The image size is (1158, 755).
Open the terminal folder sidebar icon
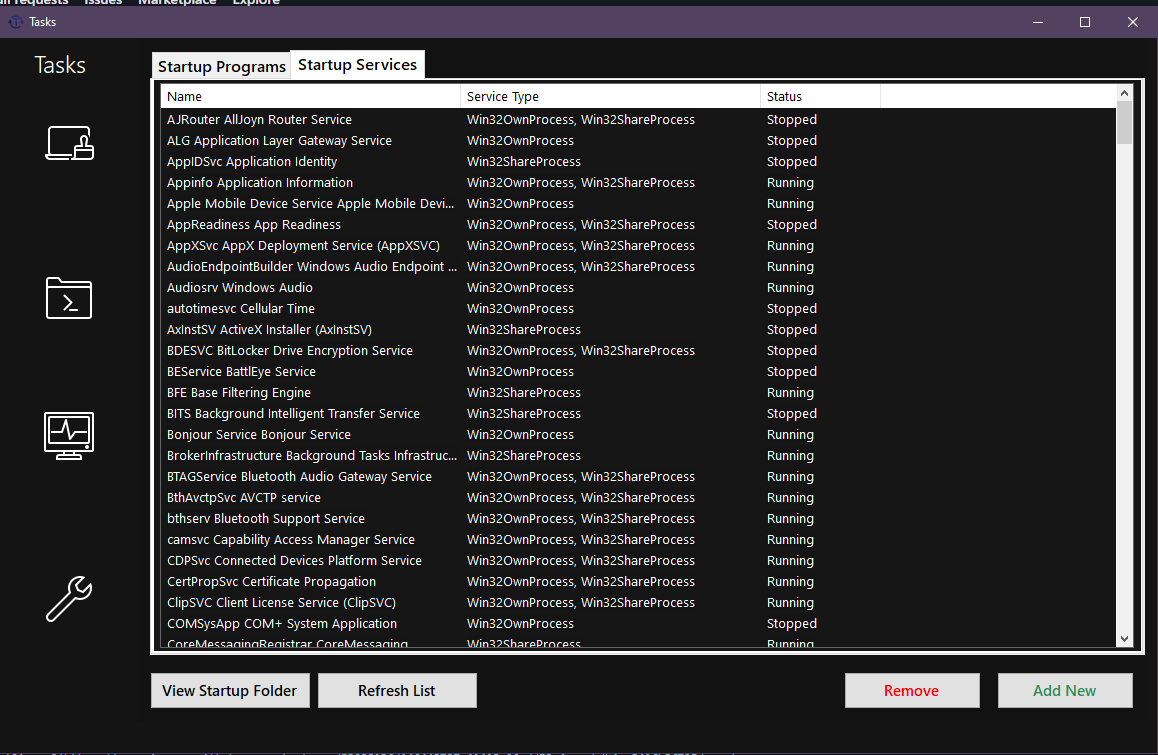[x=69, y=298]
